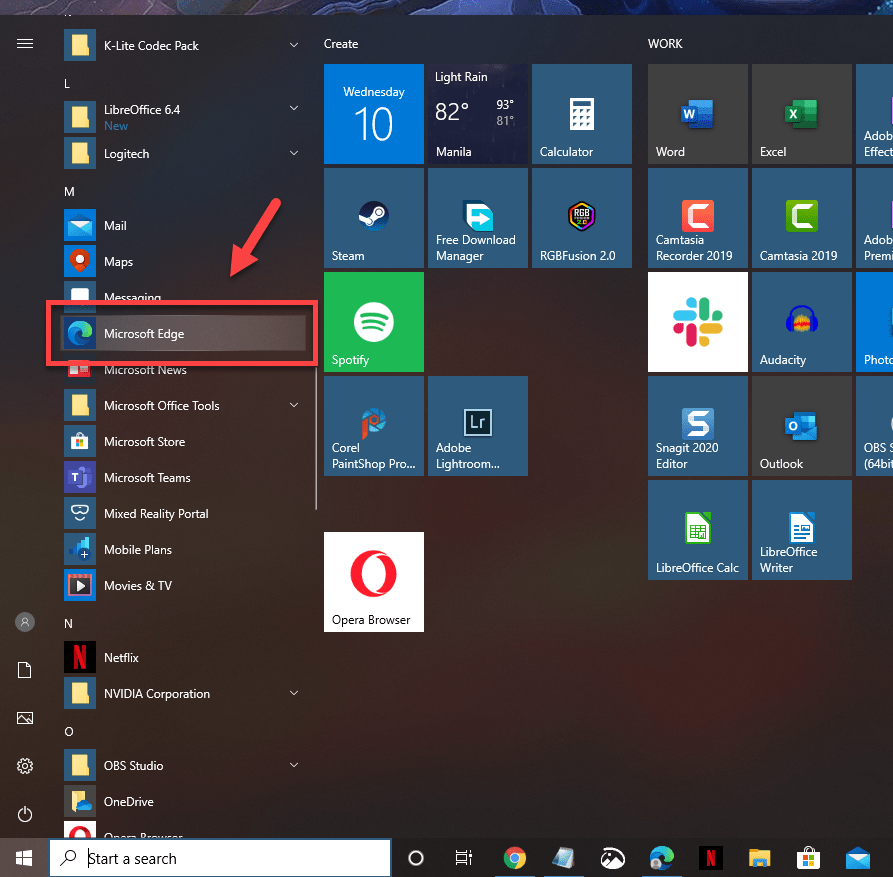Open the Pictures shortcut in sidebar
Image resolution: width=893 pixels, height=877 pixels.
(24, 718)
